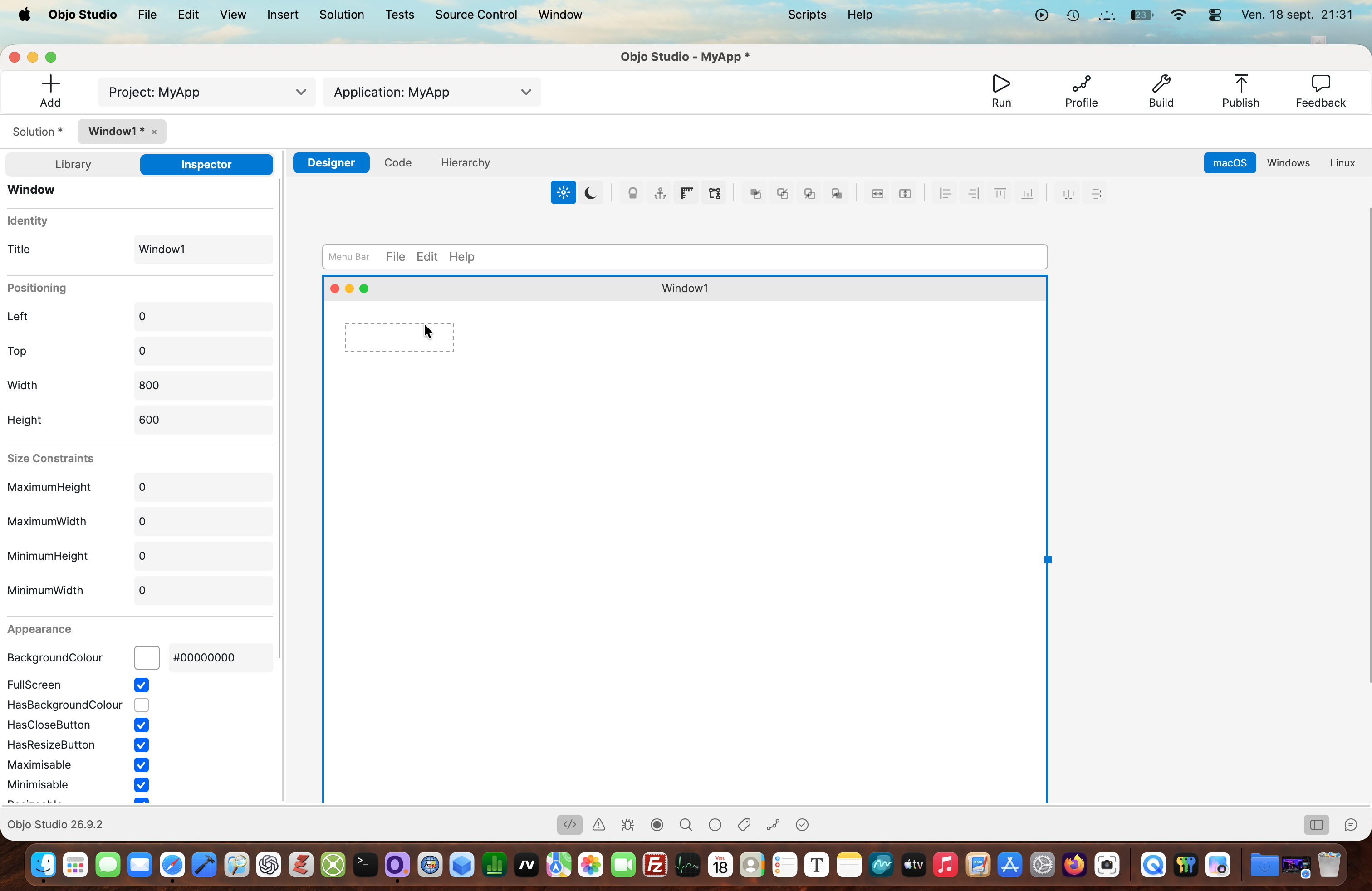This screenshot has height=891, width=1372.
Task: Click the Feedback button
Action: tap(1321, 92)
